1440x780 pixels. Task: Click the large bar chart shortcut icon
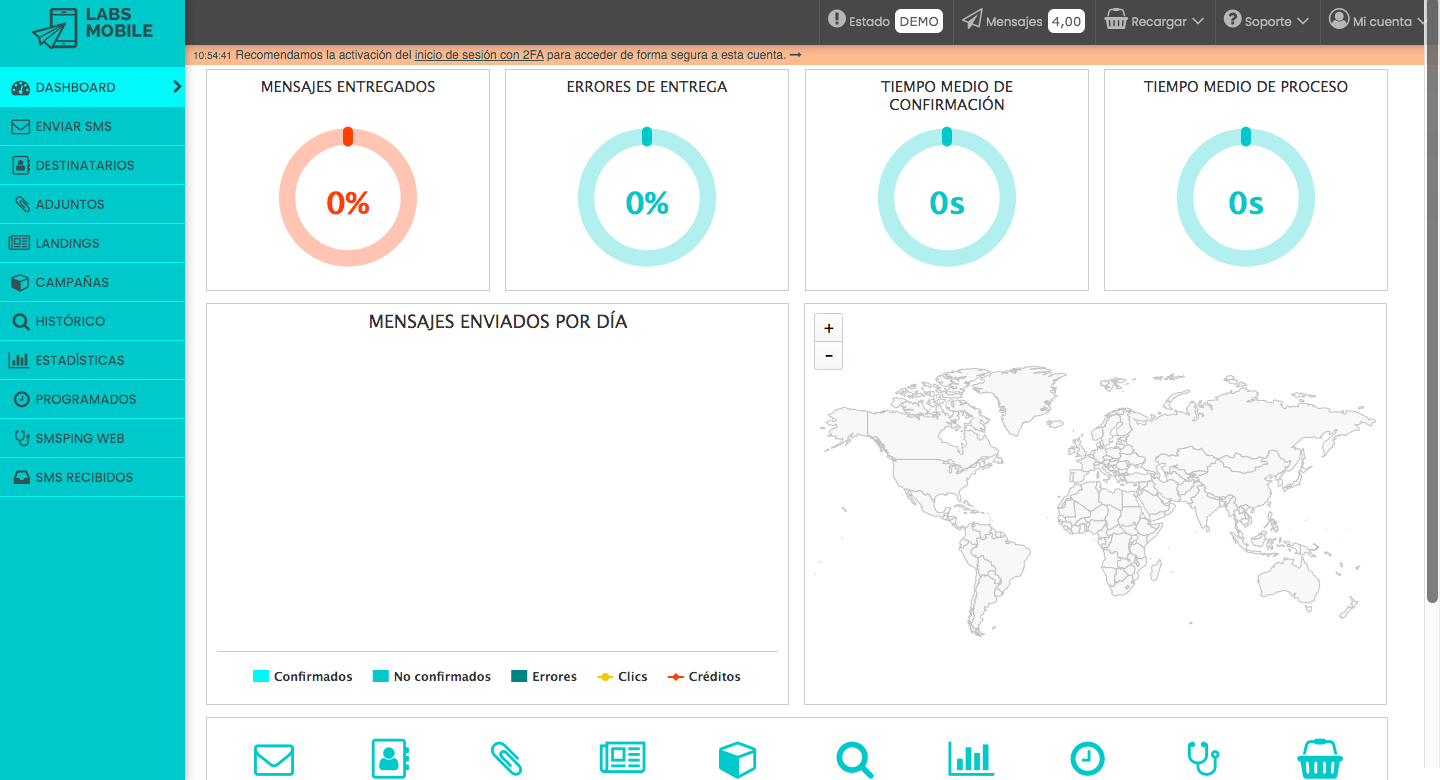pos(971,759)
